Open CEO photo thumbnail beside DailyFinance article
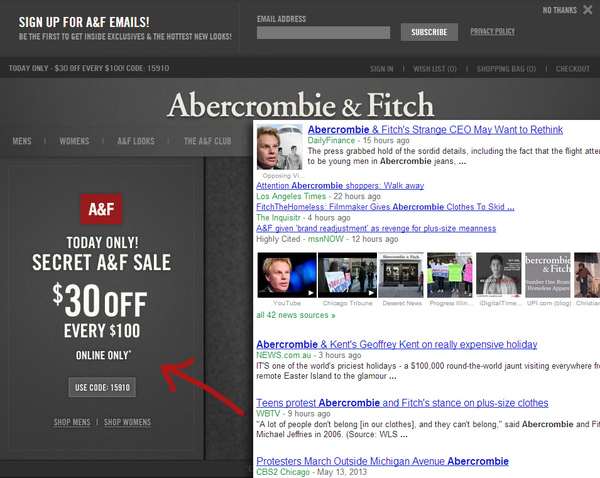This screenshot has height=478, width=600. click(279, 147)
